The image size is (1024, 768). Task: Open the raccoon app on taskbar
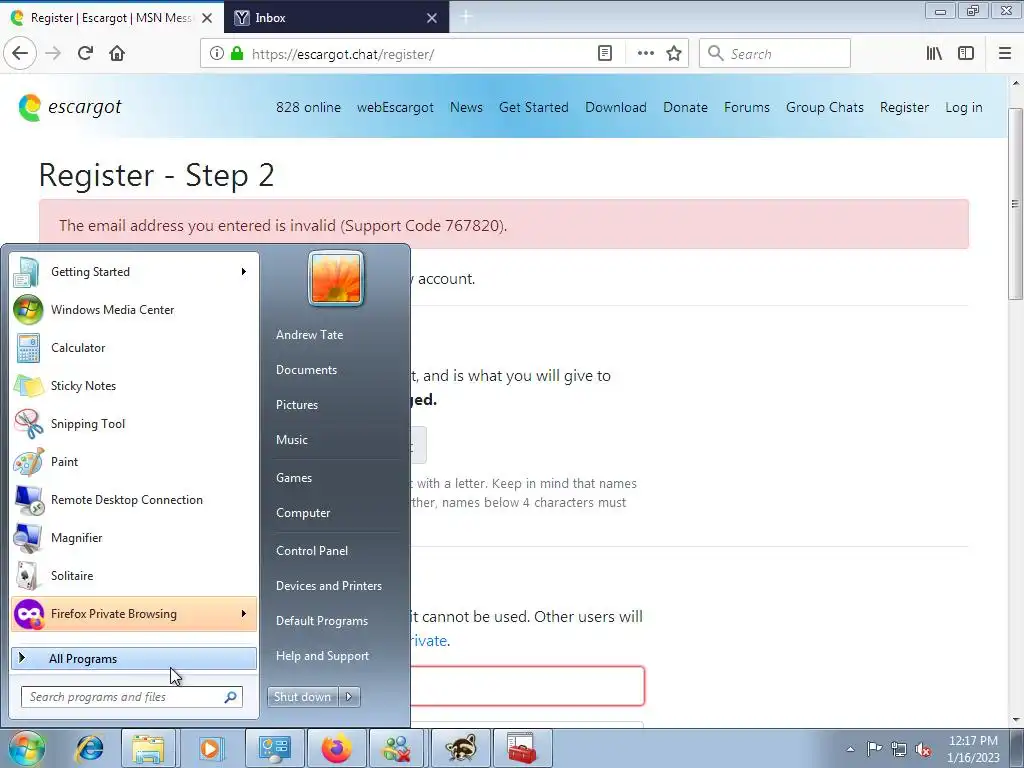[x=460, y=748]
